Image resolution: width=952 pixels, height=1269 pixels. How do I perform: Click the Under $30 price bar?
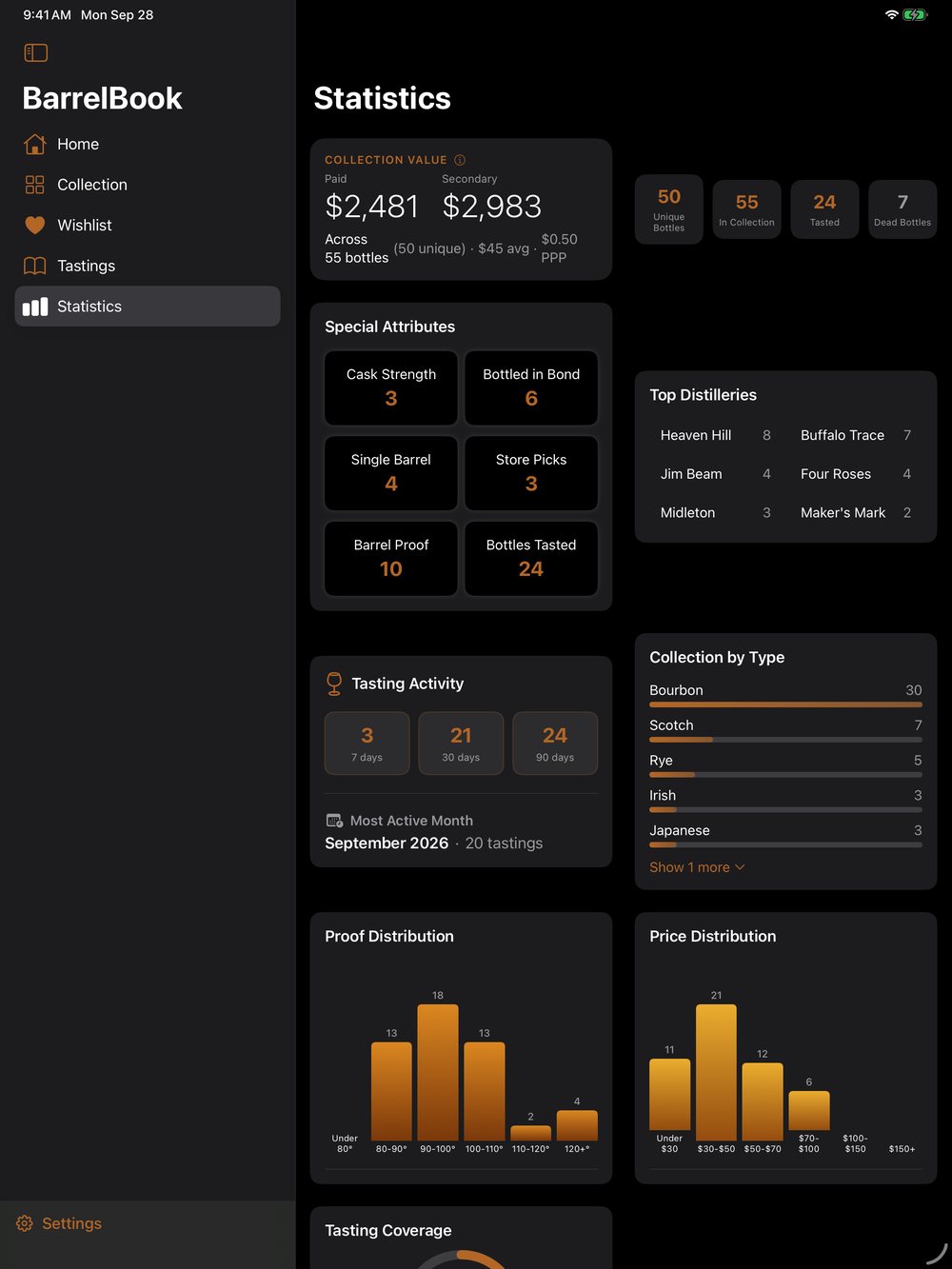coord(669,1094)
